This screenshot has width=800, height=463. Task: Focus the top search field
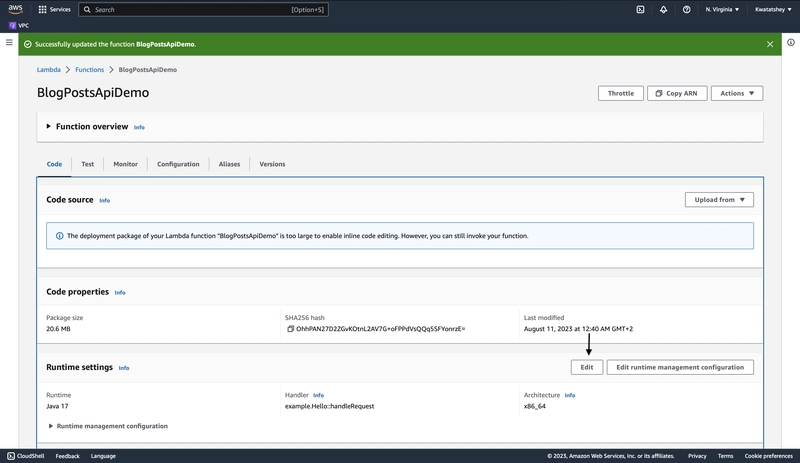[x=203, y=9]
